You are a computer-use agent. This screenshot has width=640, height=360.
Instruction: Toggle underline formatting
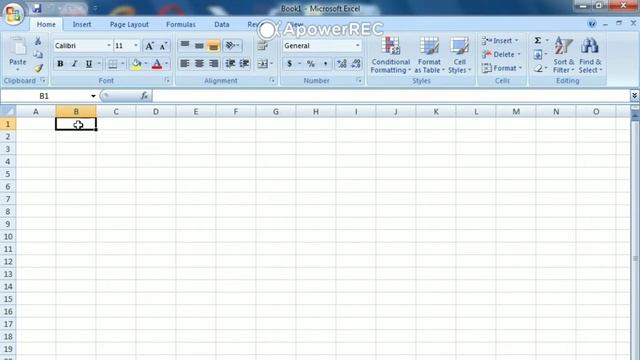[x=89, y=64]
